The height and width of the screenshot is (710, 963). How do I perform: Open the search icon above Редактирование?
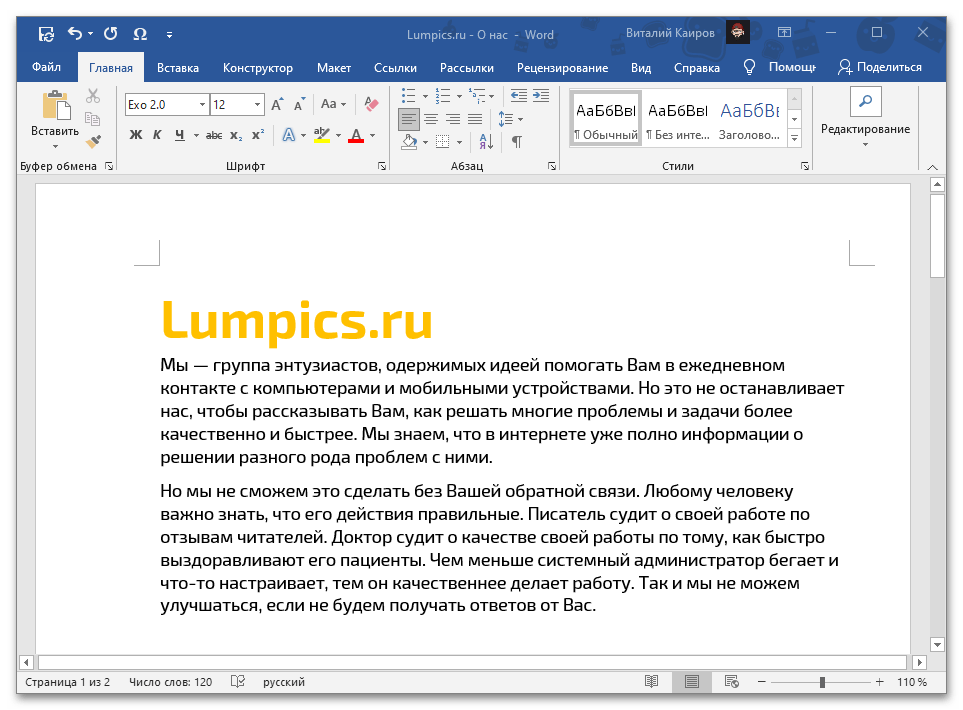click(865, 101)
